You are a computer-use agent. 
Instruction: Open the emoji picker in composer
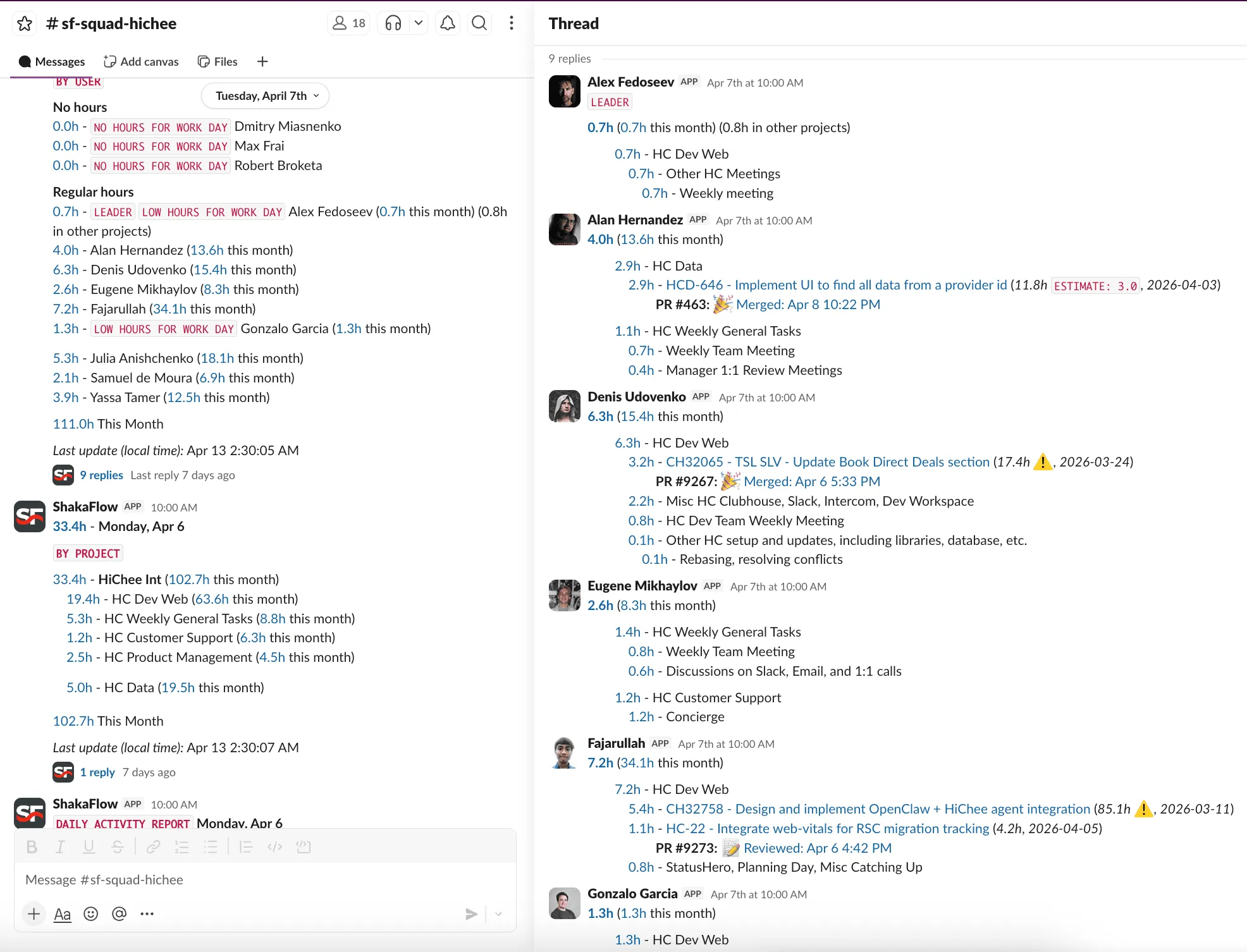tap(91, 913)
